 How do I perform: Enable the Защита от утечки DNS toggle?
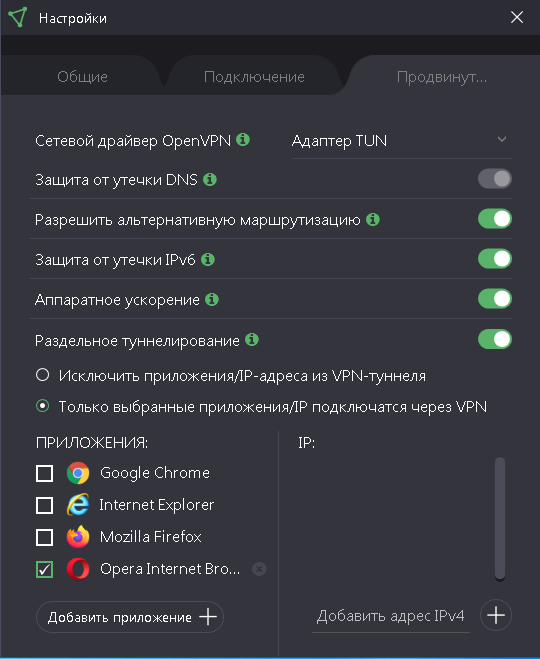click(495, 179)
